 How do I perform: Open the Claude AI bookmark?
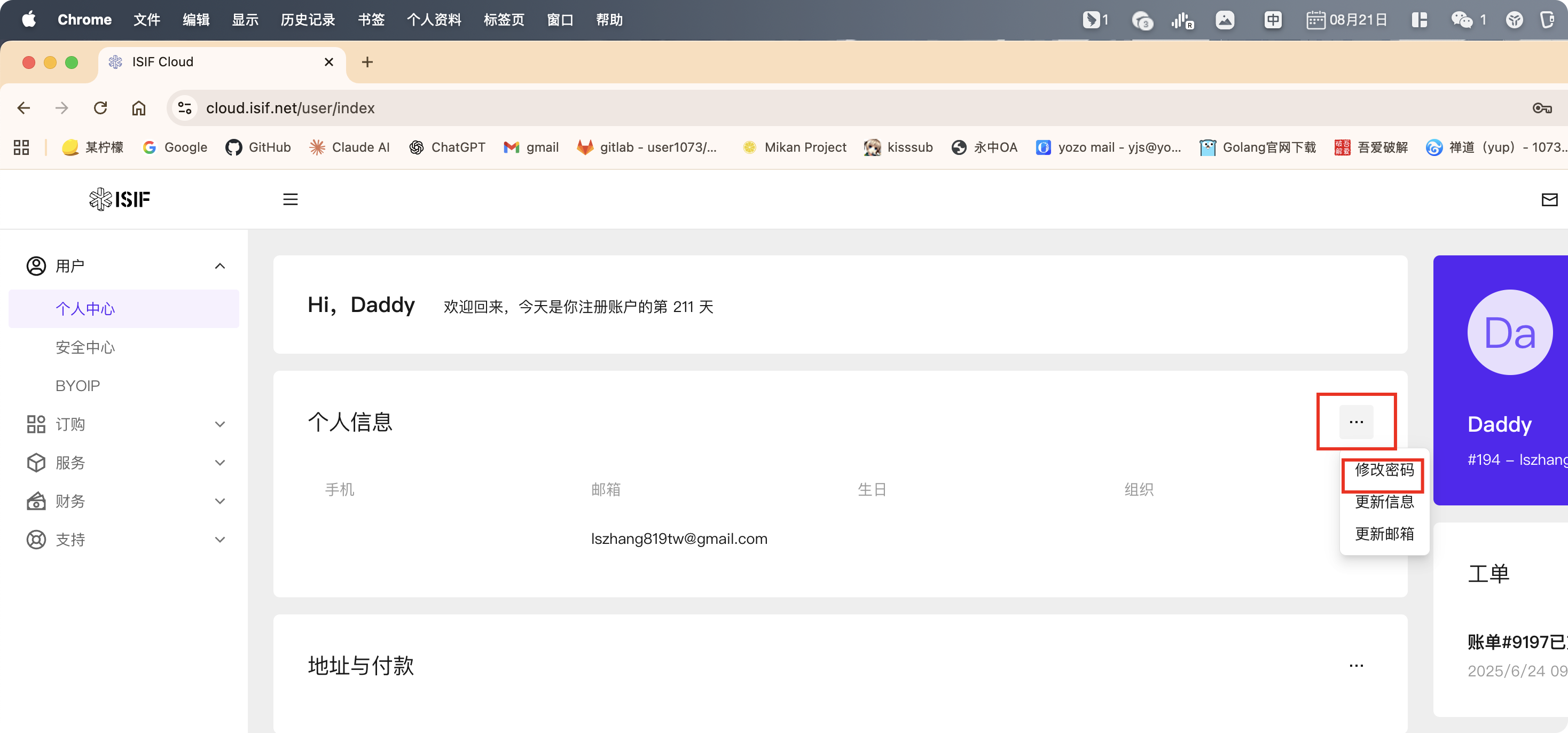(x=349, y=147)
